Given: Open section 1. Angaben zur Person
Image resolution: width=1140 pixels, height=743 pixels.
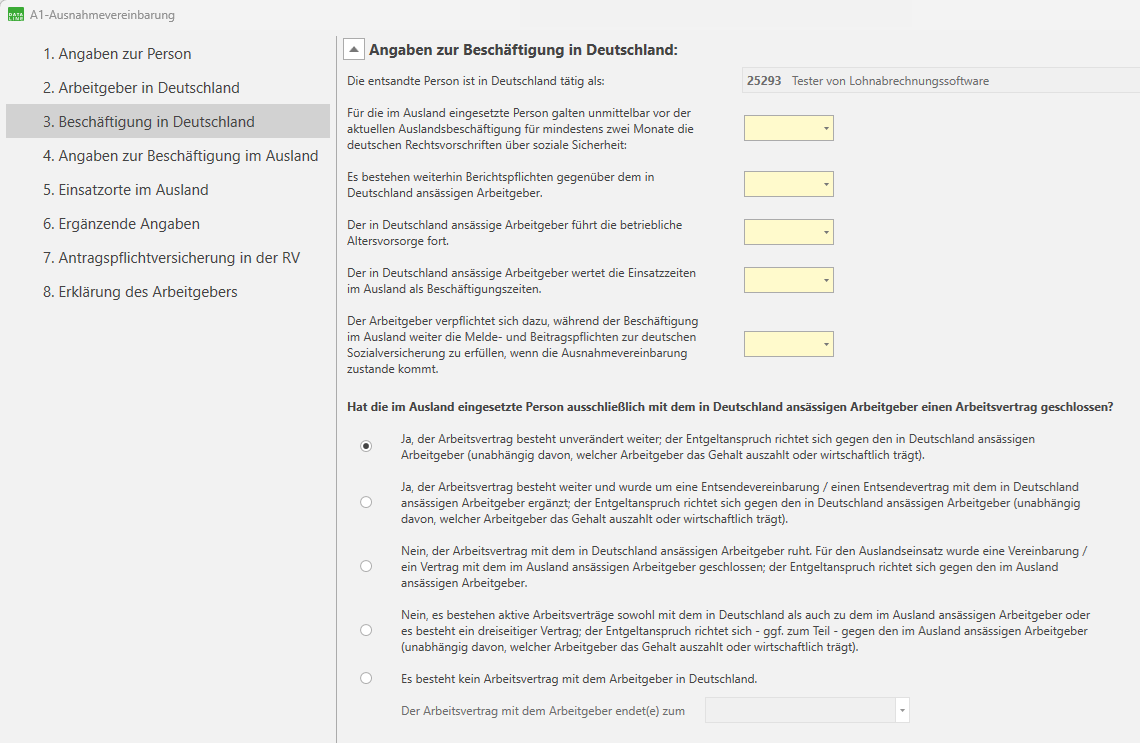Looking at the screenshot, I should coord(117,54).
